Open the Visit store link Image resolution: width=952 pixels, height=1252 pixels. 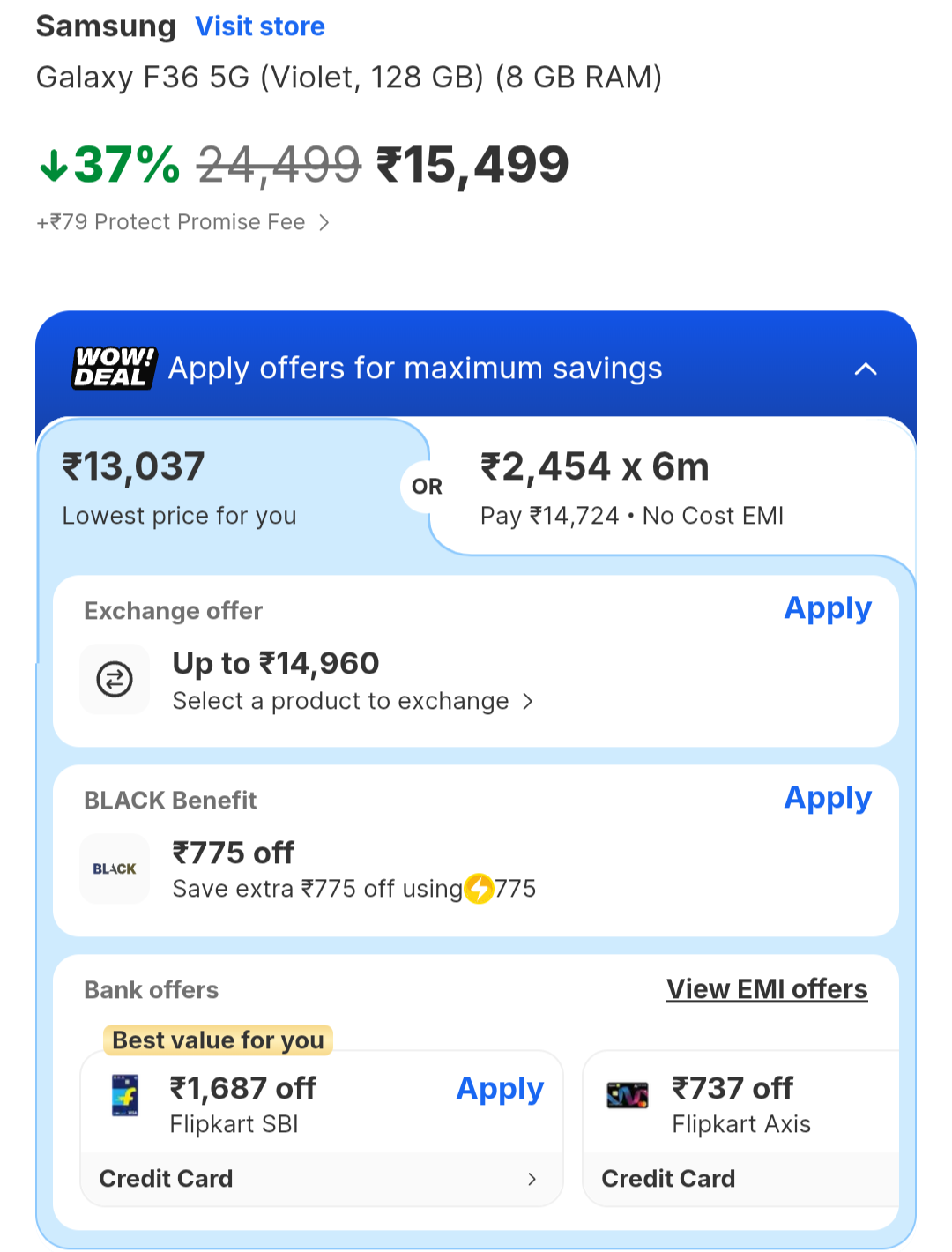click(x=260, y=26)
